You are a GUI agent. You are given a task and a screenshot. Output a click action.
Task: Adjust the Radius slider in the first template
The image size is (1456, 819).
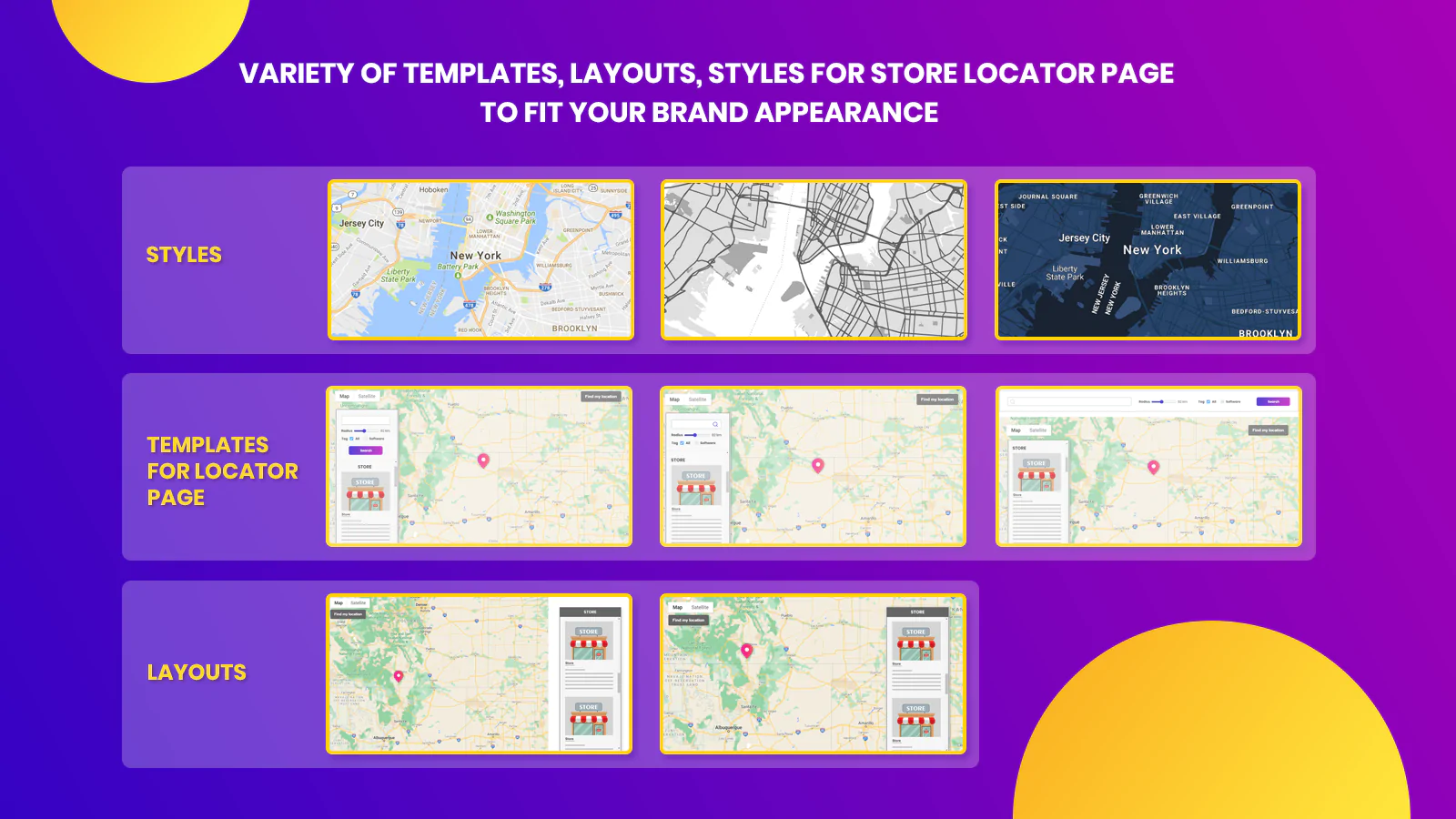(362, 430)
